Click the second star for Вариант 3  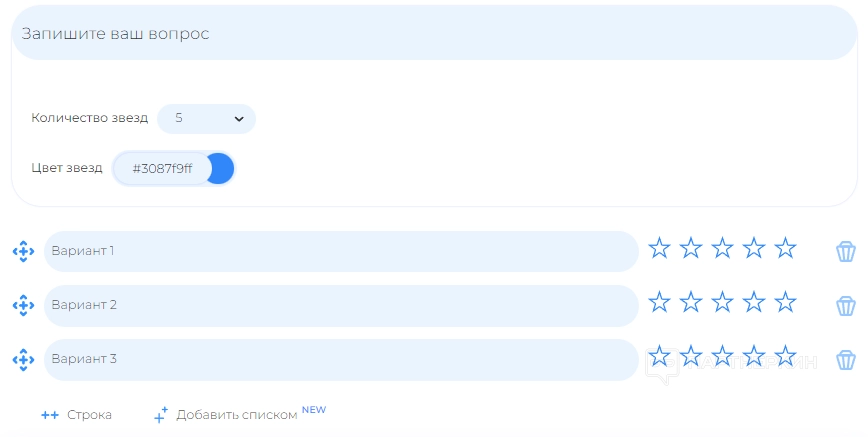click(691, 356)
